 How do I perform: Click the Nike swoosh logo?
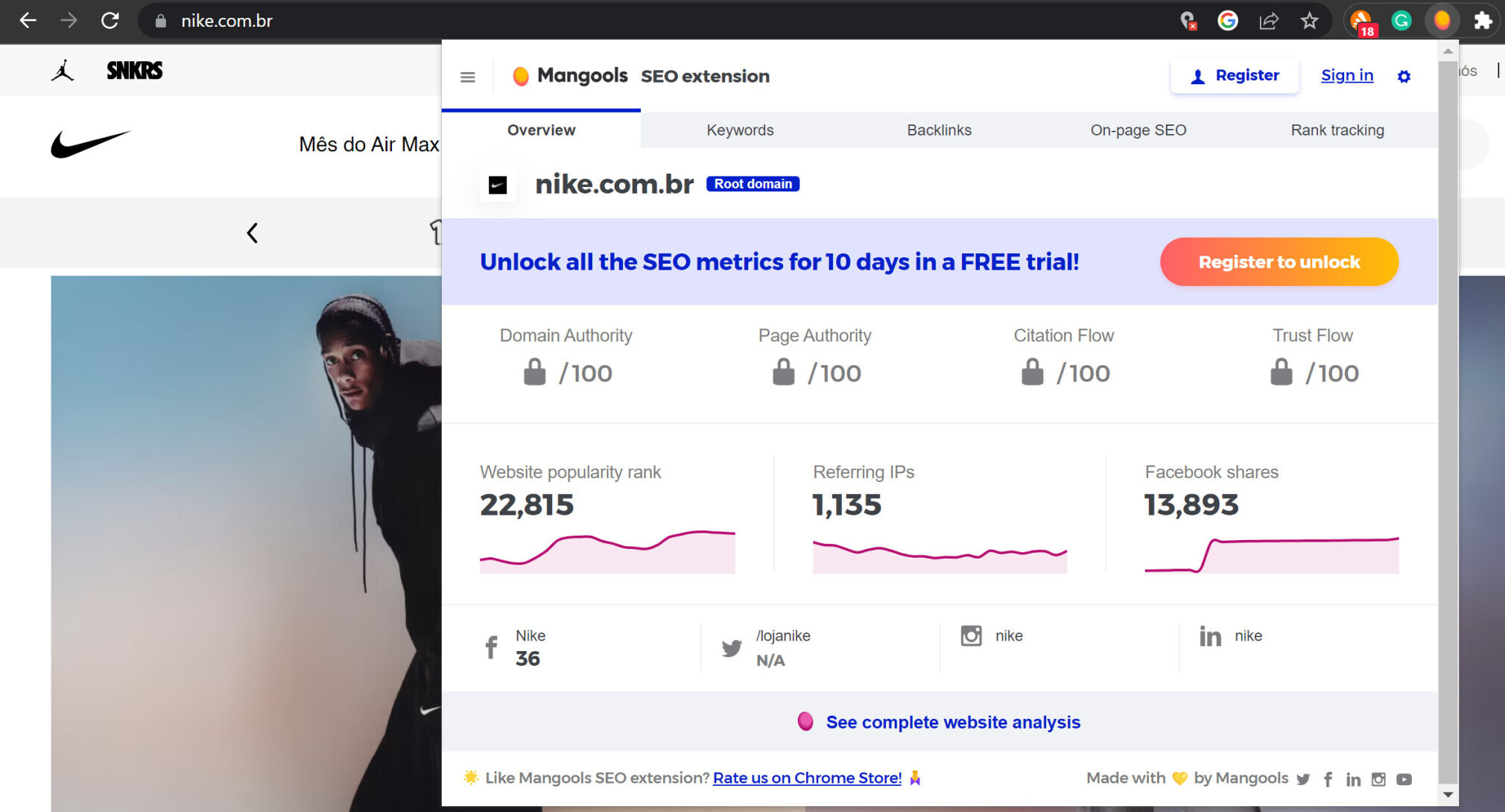click(90, 143)
